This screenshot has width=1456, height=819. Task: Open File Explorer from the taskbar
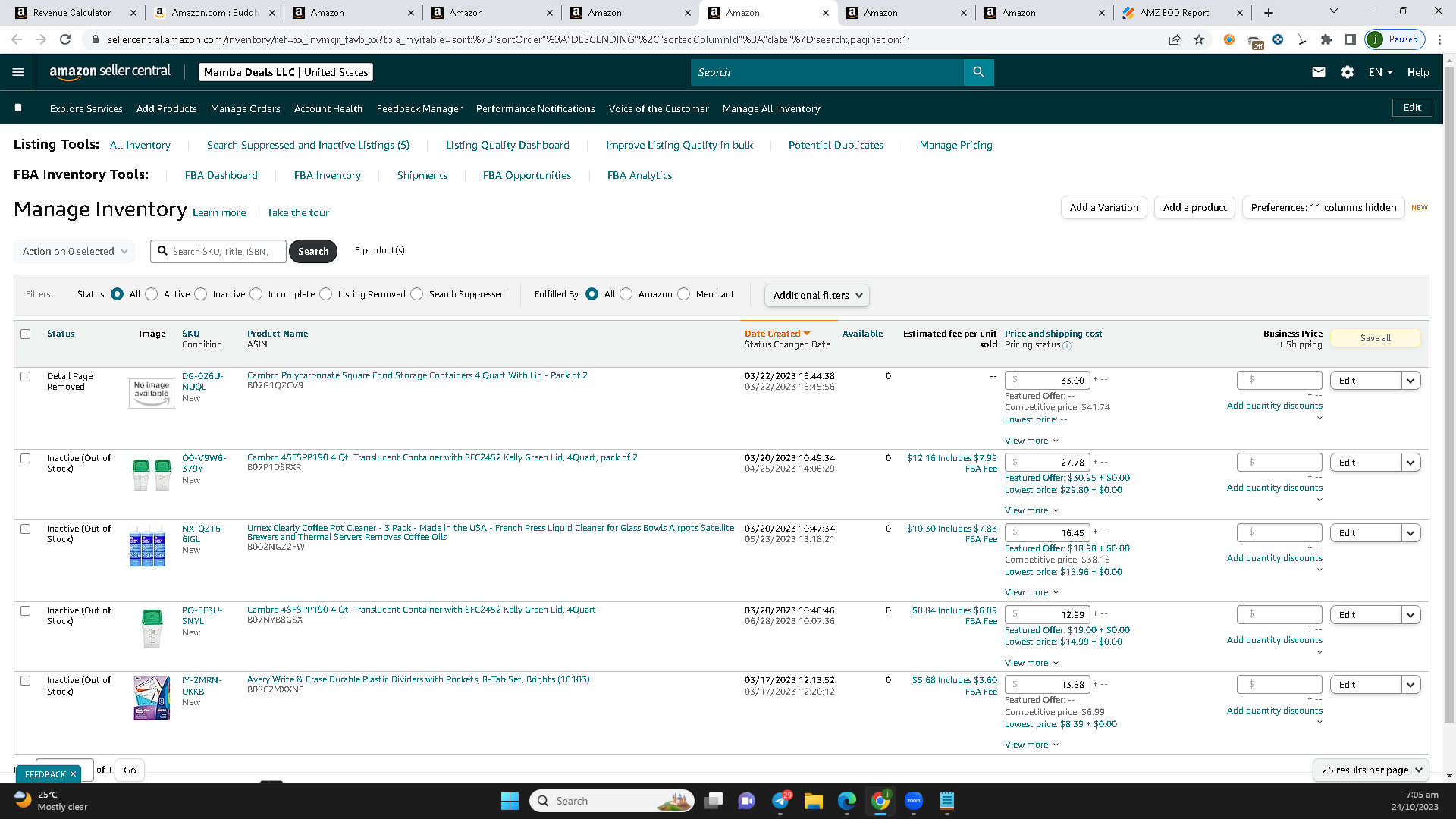click(x=814, y=801)
